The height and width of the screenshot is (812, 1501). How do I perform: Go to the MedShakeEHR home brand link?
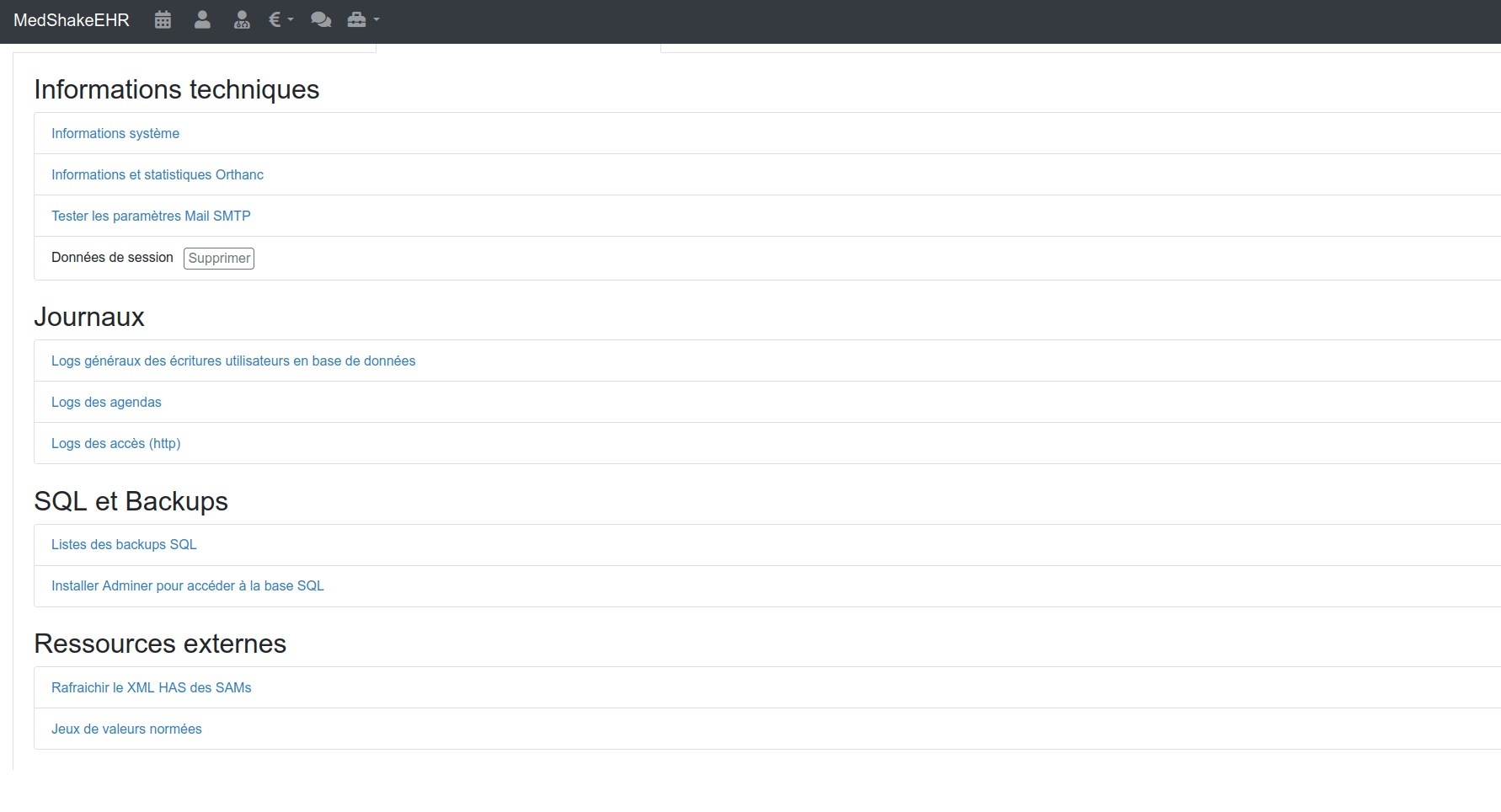72,20
